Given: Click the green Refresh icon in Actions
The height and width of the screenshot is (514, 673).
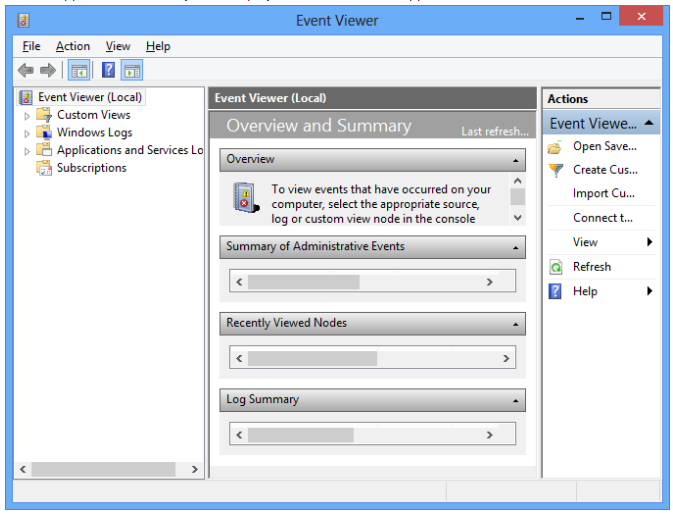Looking at the screenshot, I should [x=555, y=267].
